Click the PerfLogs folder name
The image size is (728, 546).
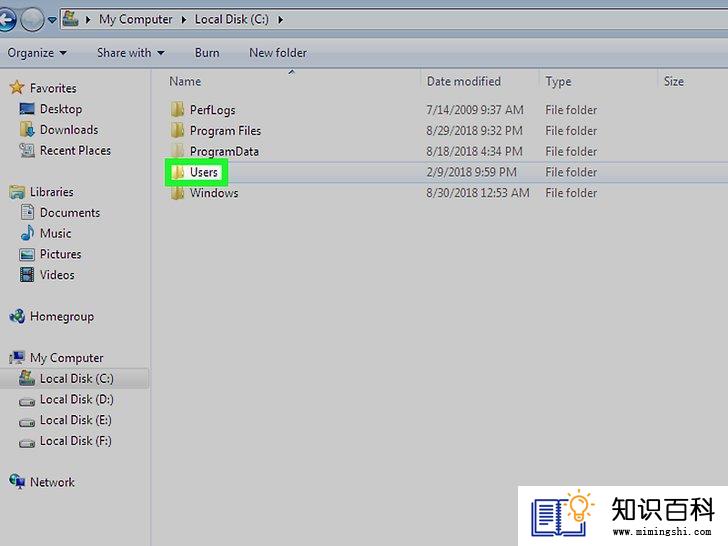(x=213, y=110)
